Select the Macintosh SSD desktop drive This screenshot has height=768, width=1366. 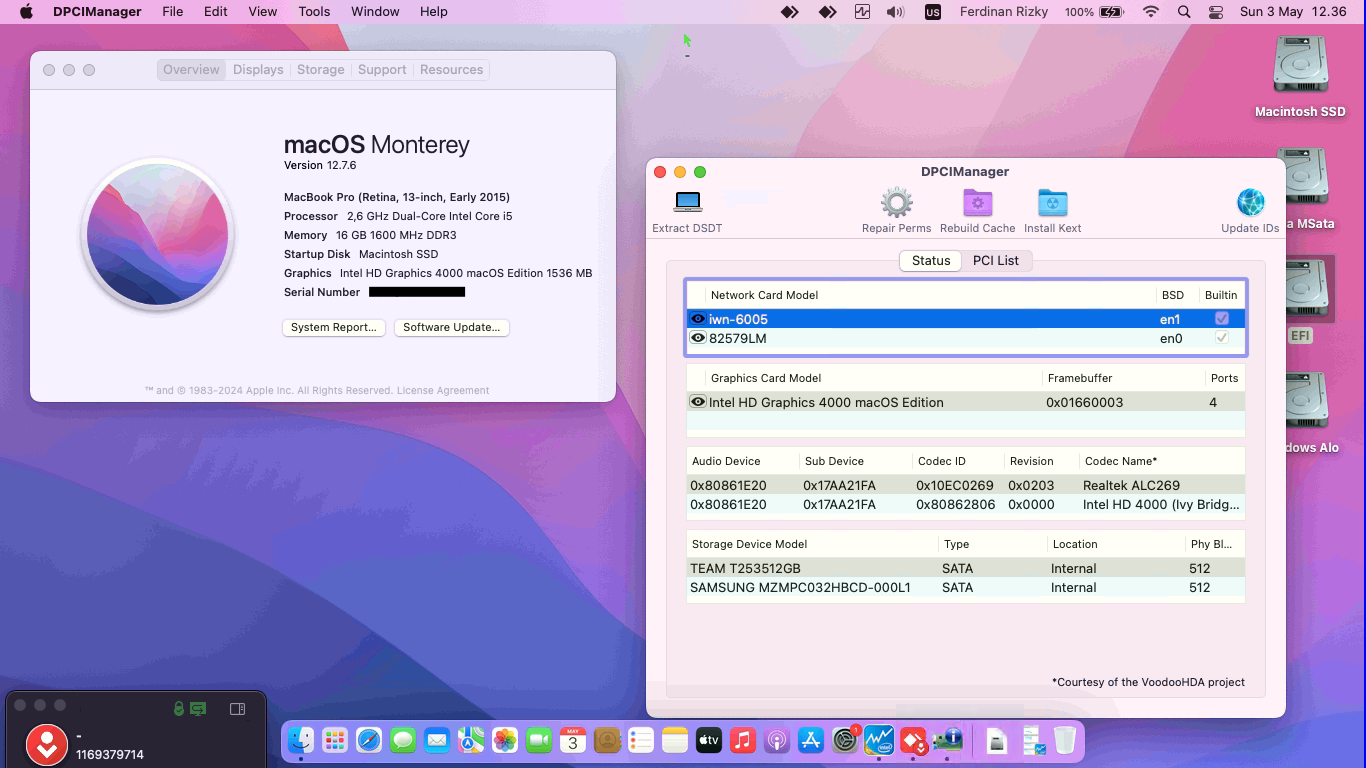tap(1300, 78)
